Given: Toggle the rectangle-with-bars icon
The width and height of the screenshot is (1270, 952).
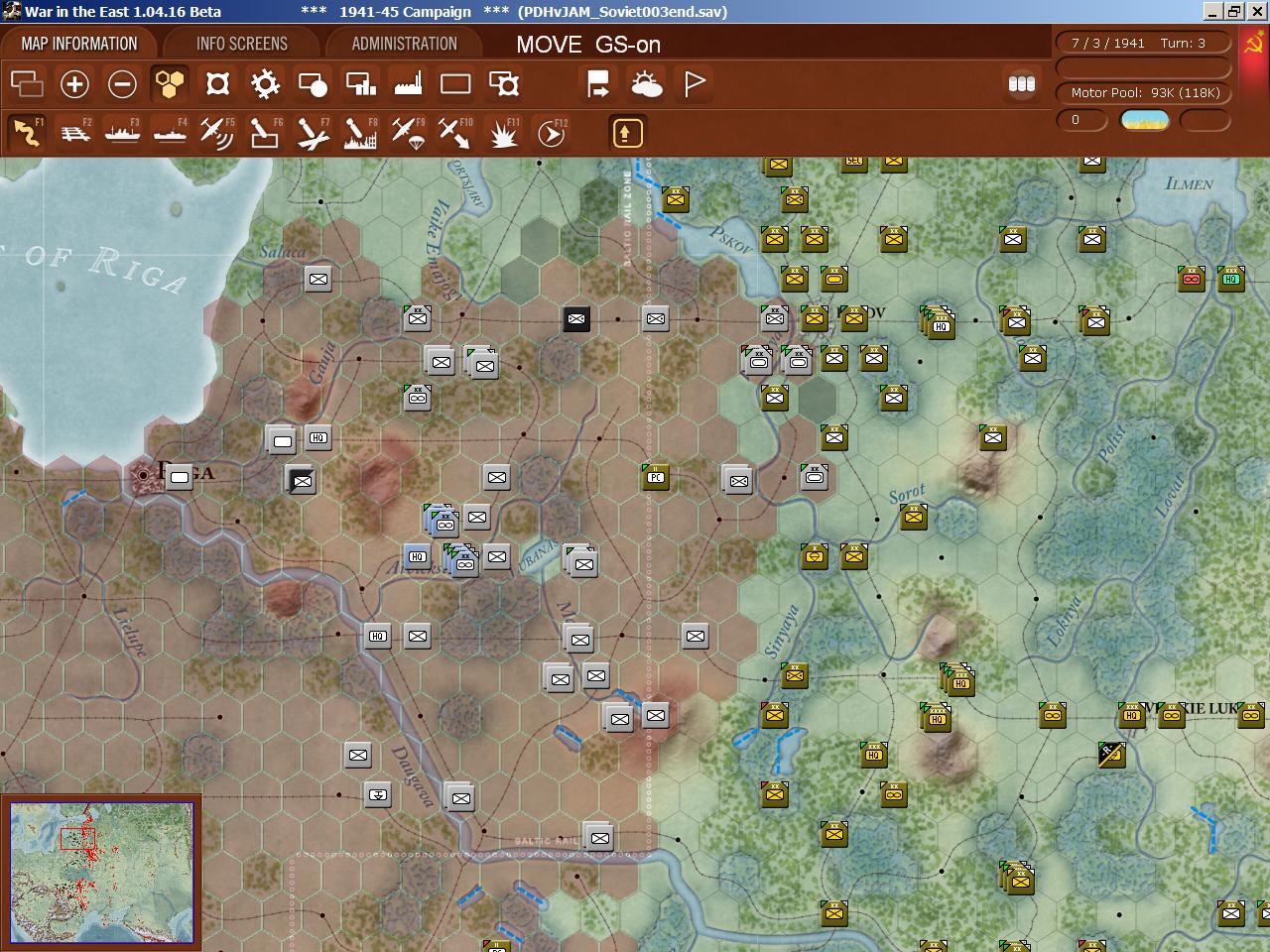Looking at the screenshot, I should 360,84.
